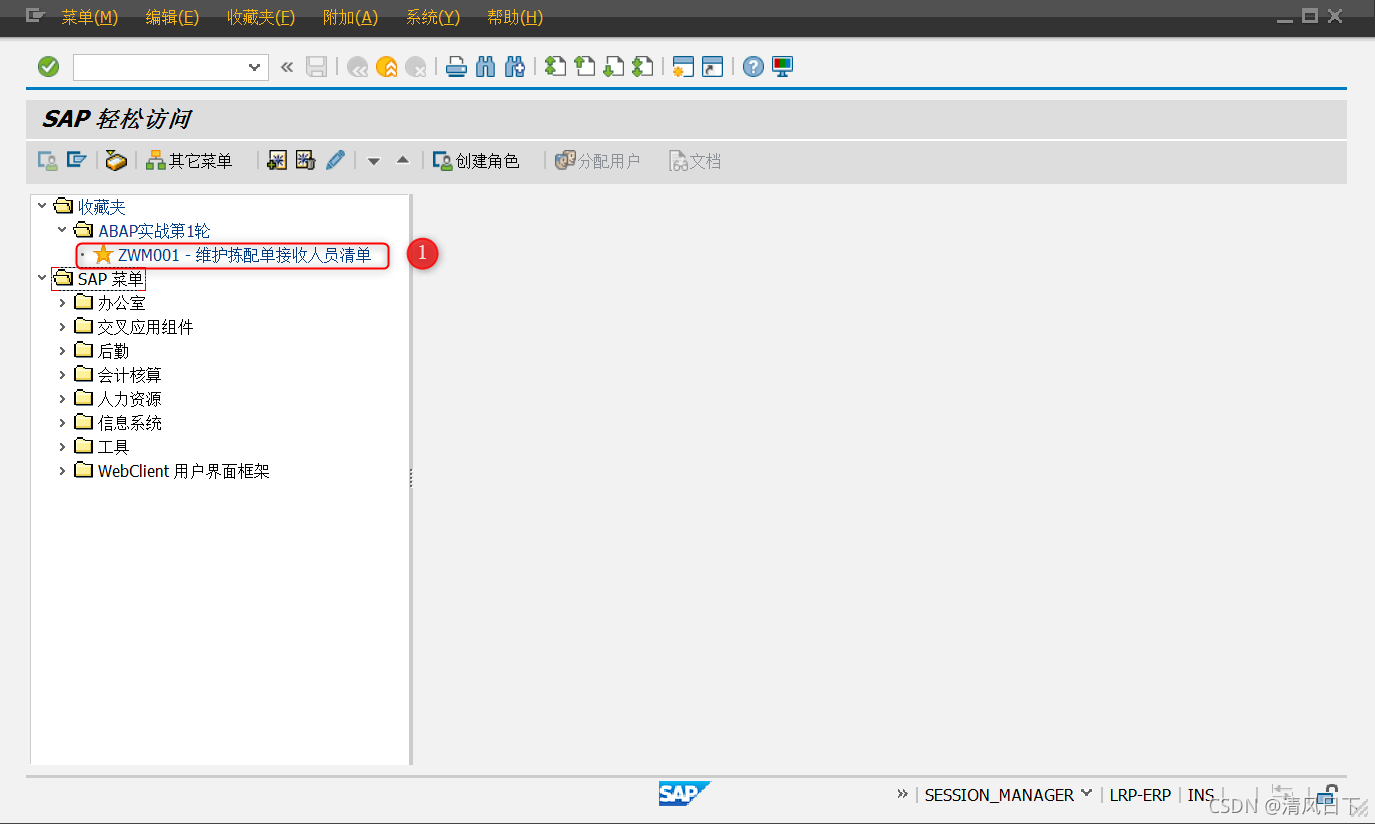1375x824 pixels.
Task: Click the Add to Favorites icon
Action: point(277,160)
